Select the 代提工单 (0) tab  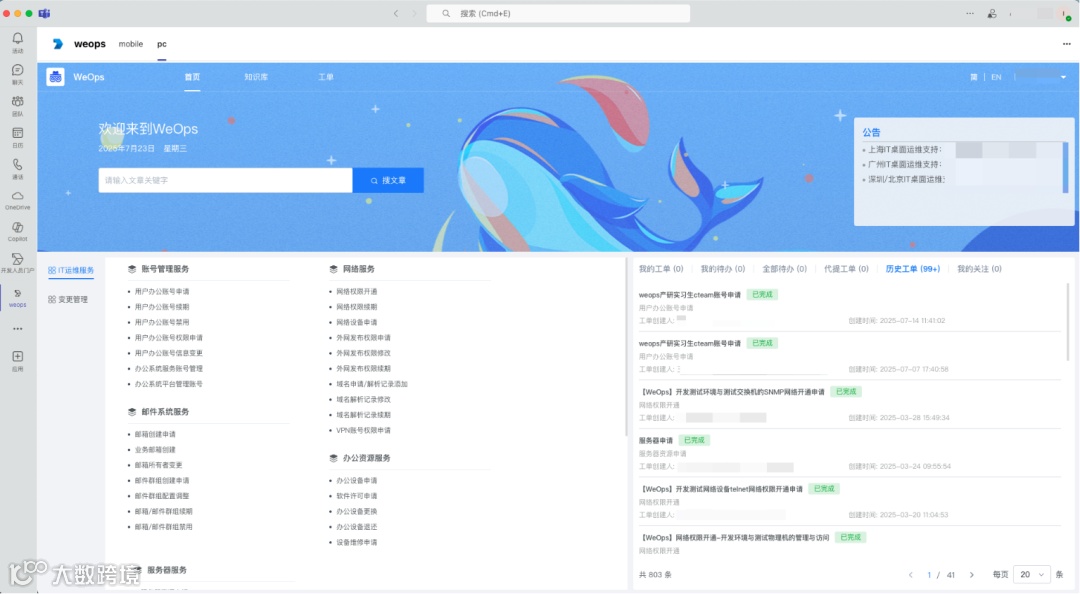[846, 269]
